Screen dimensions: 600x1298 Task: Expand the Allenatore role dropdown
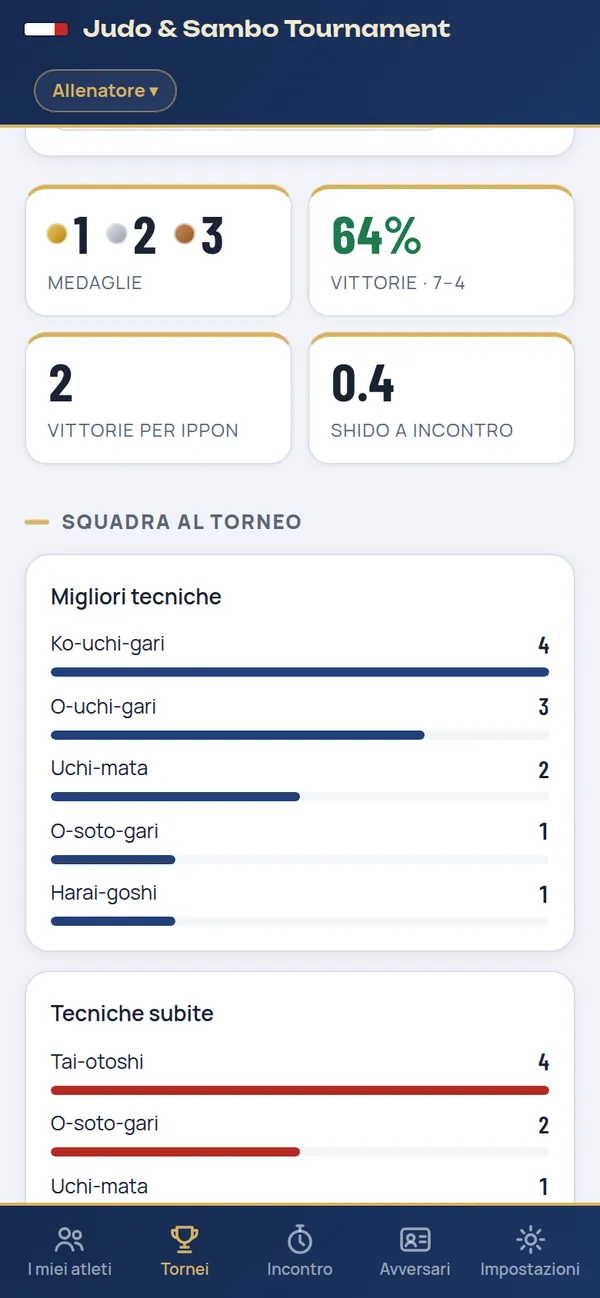coord(105,91)
